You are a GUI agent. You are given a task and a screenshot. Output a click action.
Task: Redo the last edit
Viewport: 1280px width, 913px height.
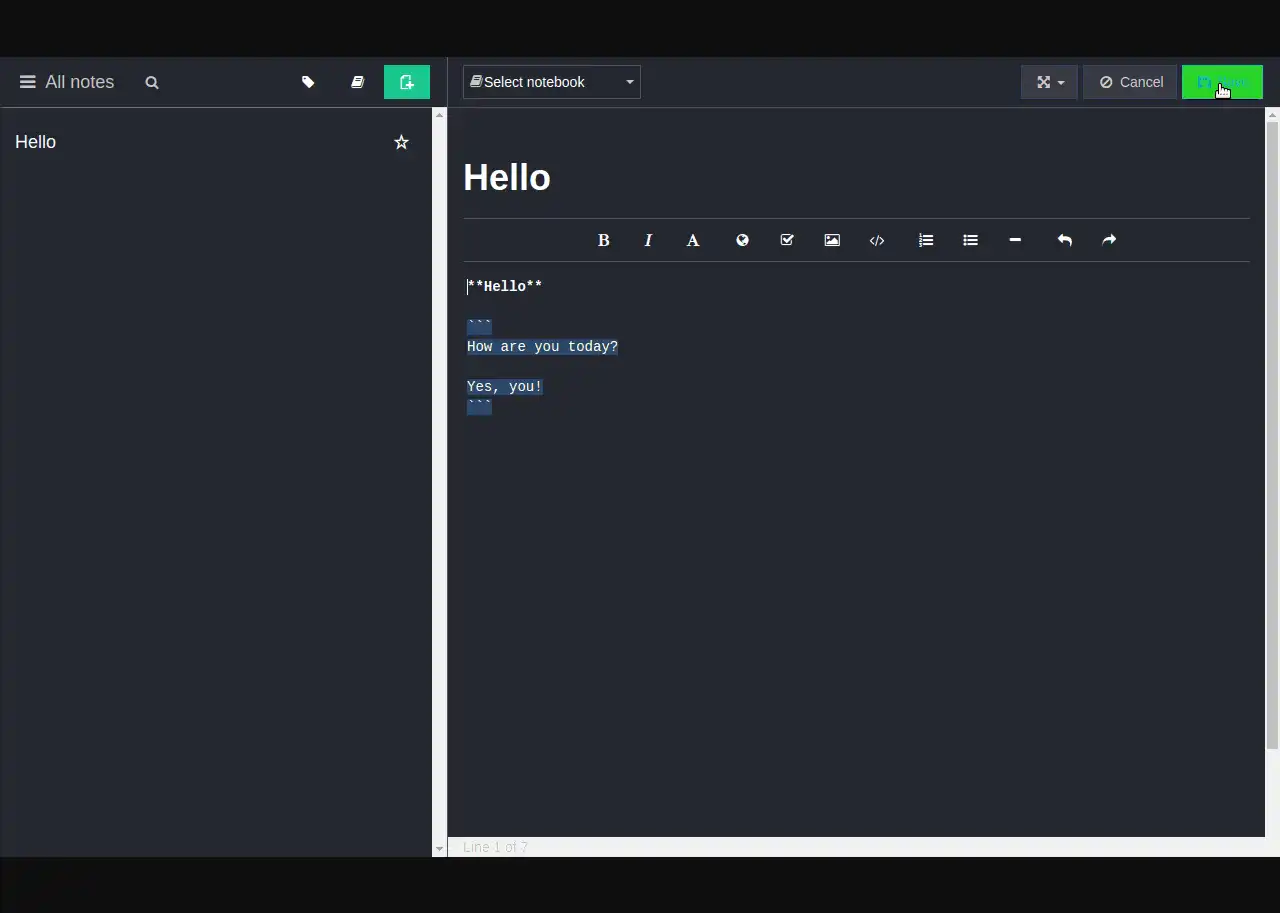1109,240
